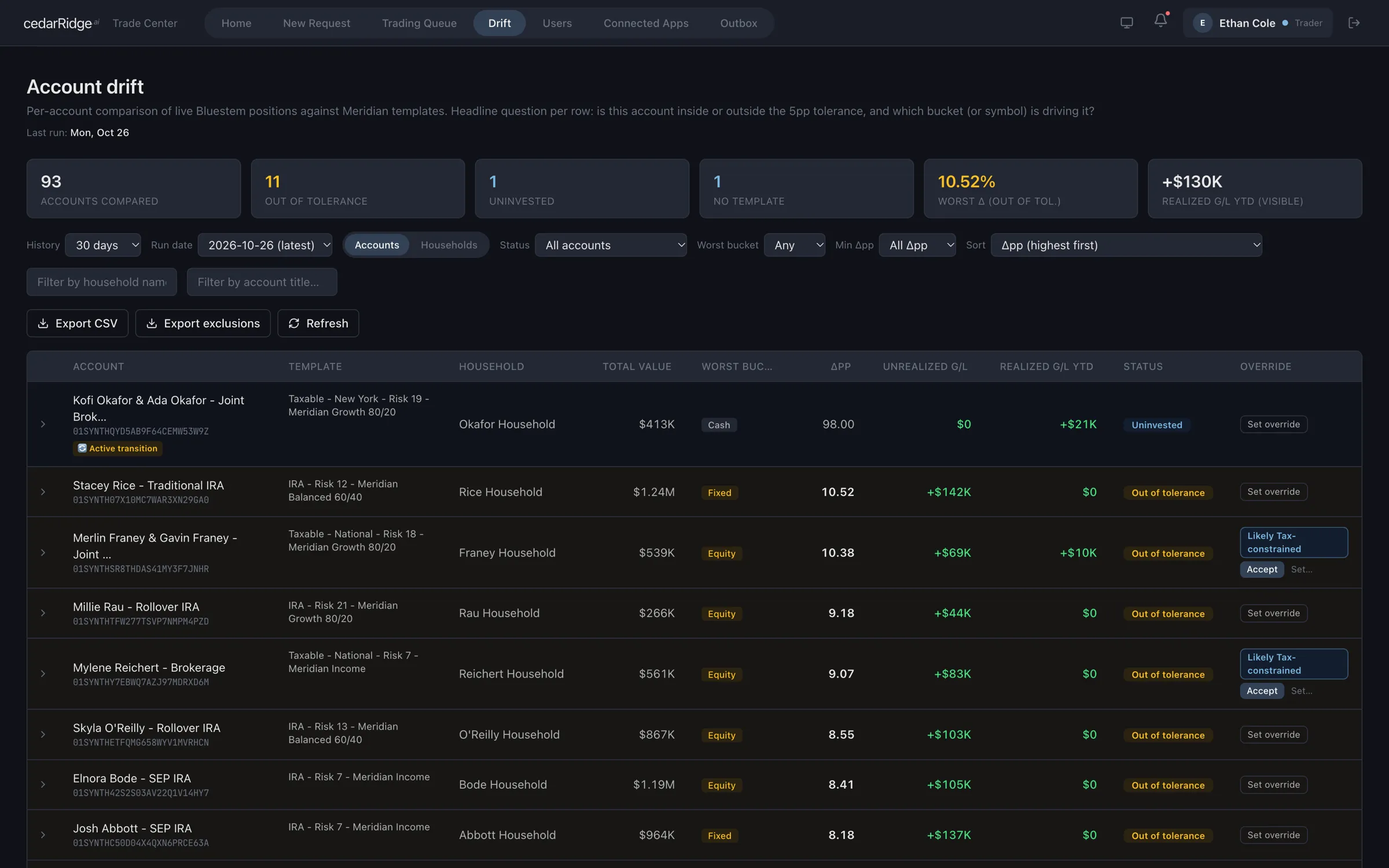The image size is (1389, 868).
Task: Open the Sort dropdown
Action: (x=1126, y=245)
